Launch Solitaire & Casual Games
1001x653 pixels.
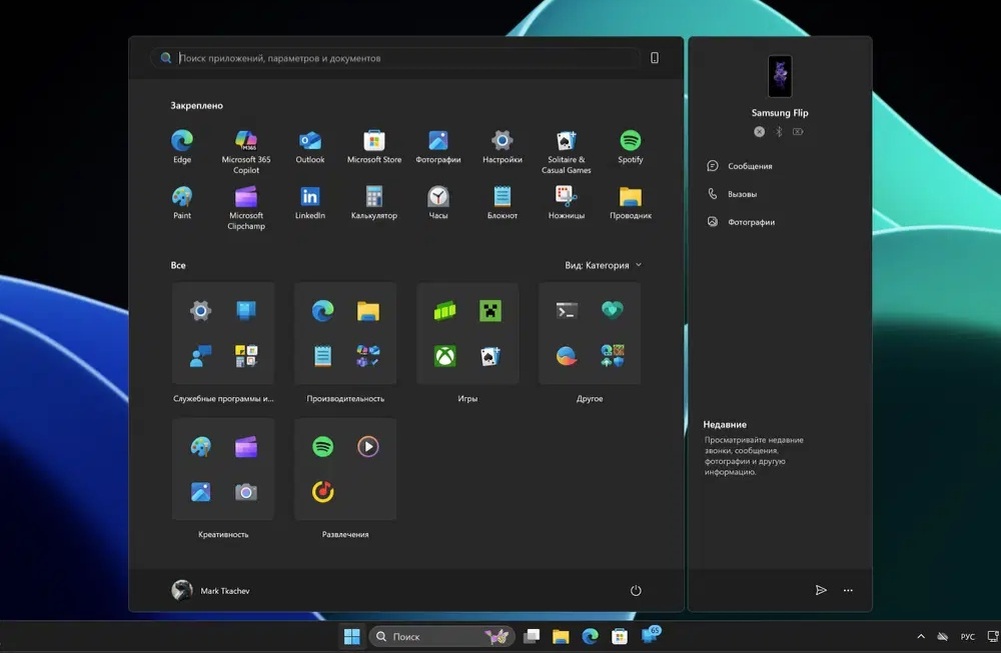566,151
